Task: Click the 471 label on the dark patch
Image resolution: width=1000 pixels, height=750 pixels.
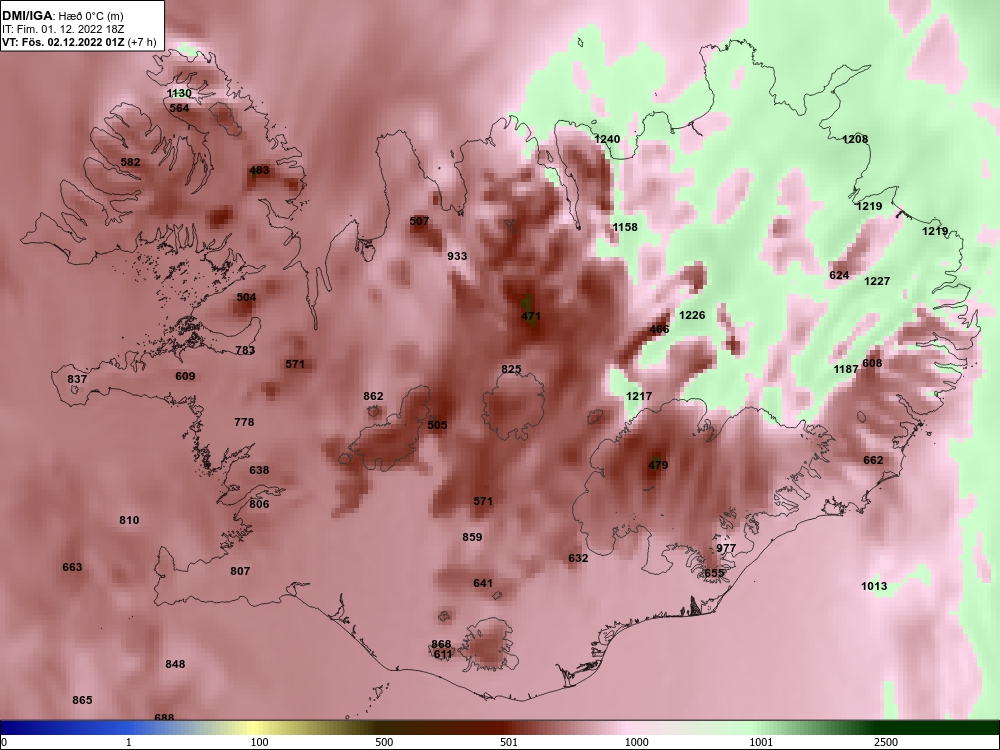Action: coord(531,316)
